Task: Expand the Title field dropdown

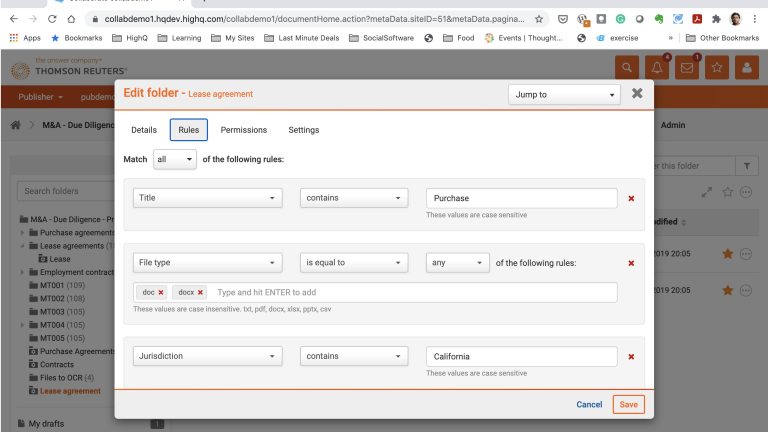Action: pyautogui.click(x=207, y=198)
